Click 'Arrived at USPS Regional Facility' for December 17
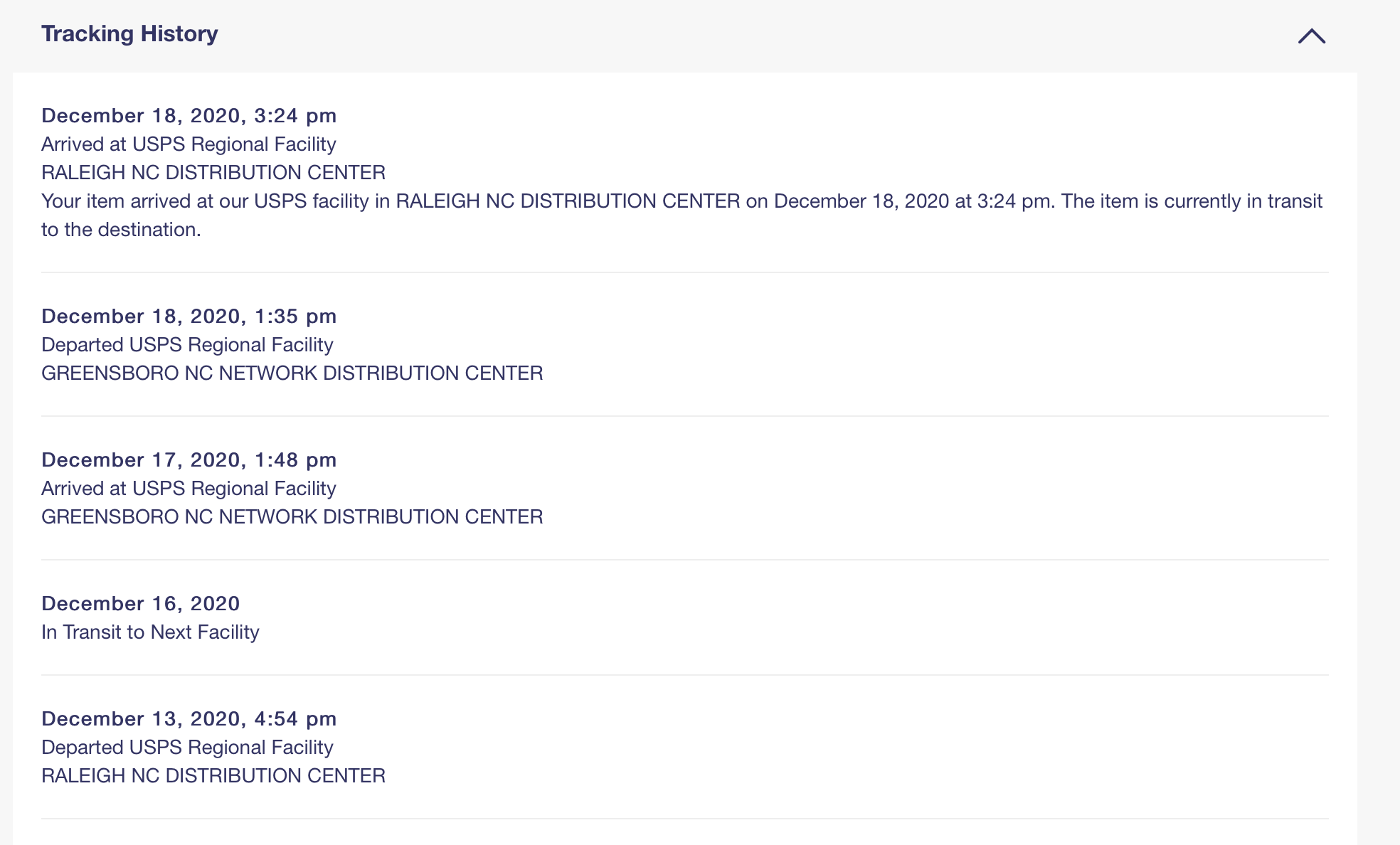This screenshot has height=845, width=1400. click(x=189, y=489)
